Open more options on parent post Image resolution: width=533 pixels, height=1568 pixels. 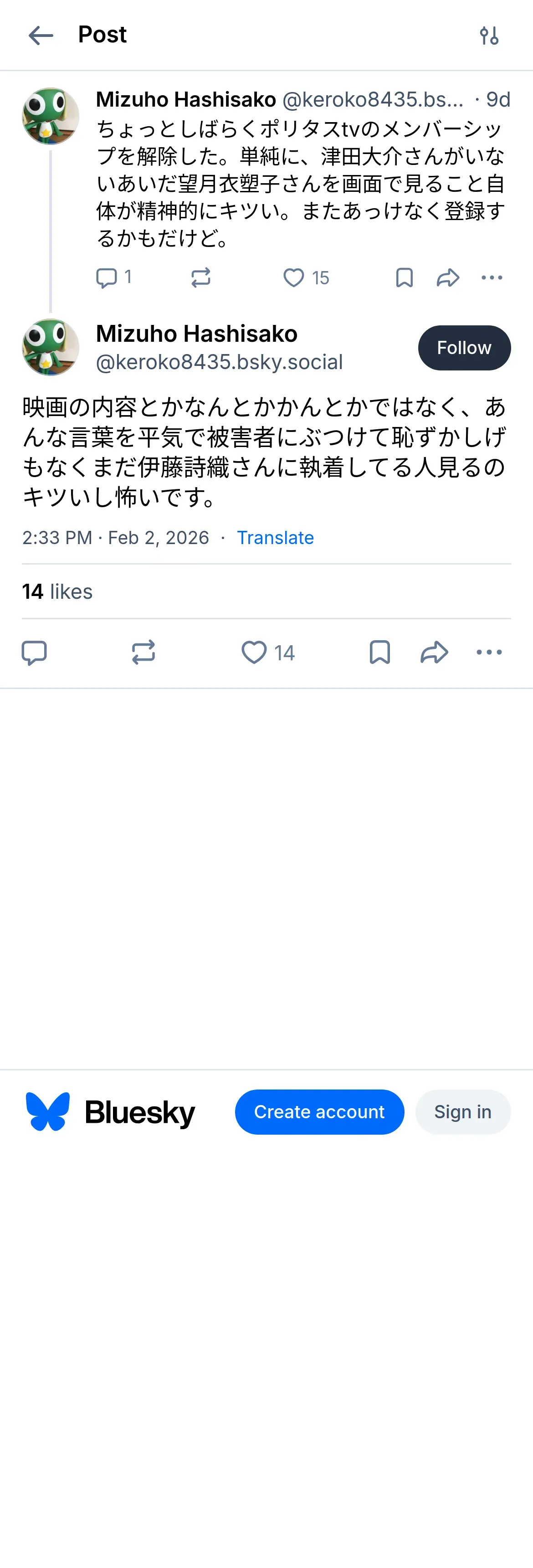(492, 278)
